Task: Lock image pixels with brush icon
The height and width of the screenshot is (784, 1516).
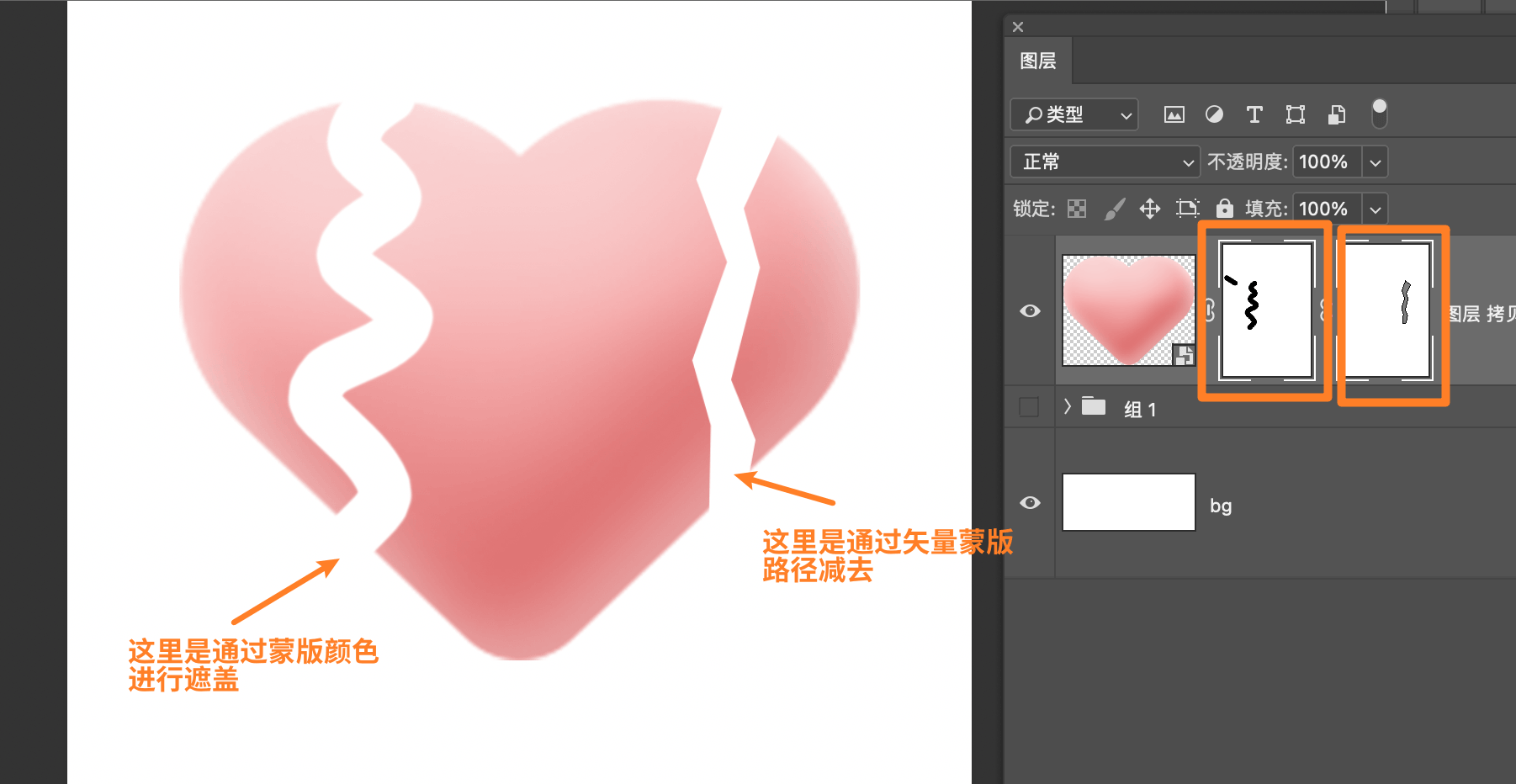Action: (x=1114, y=209)
